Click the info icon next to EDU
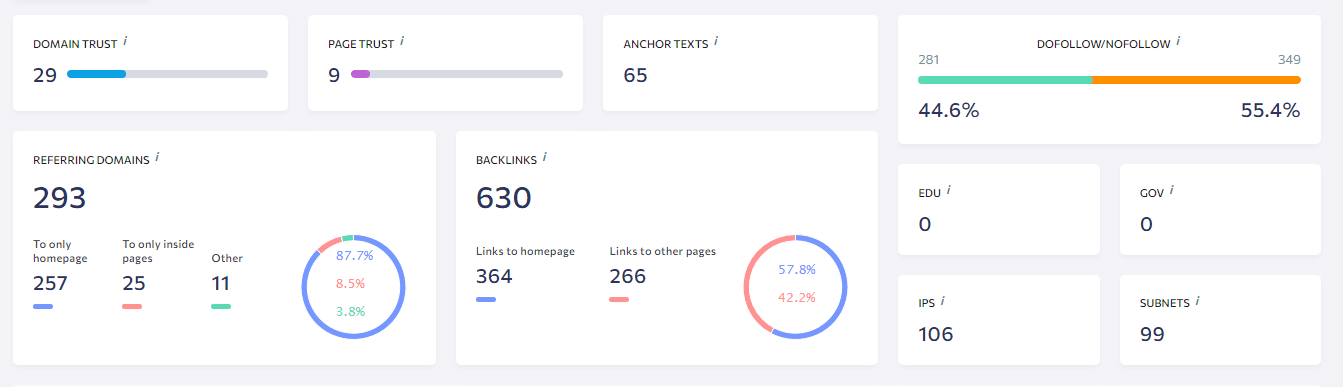 pos(948,189)
